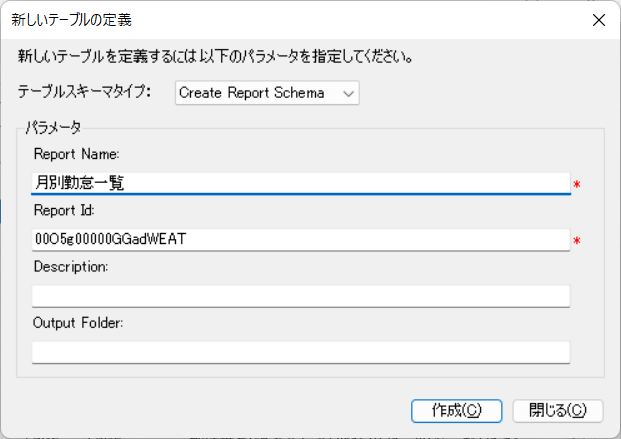621x439 pixels.
Task: Click the 月別勤怠一覧 text in Report Name
Action: (80, 182)
